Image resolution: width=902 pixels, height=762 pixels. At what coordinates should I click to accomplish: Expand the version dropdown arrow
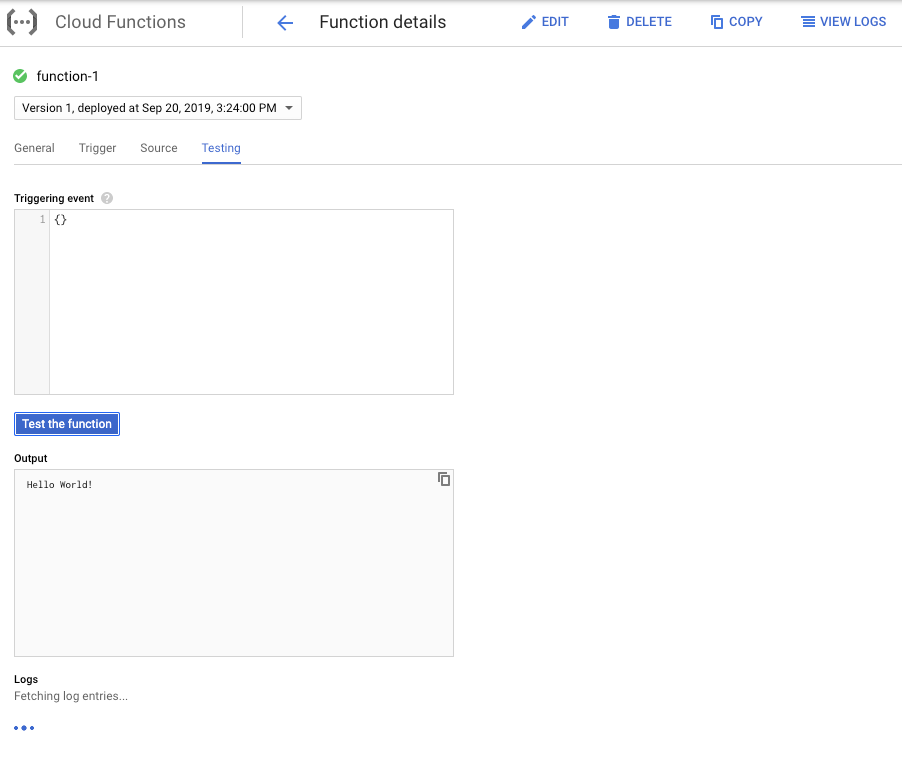(x=289, y=108)
